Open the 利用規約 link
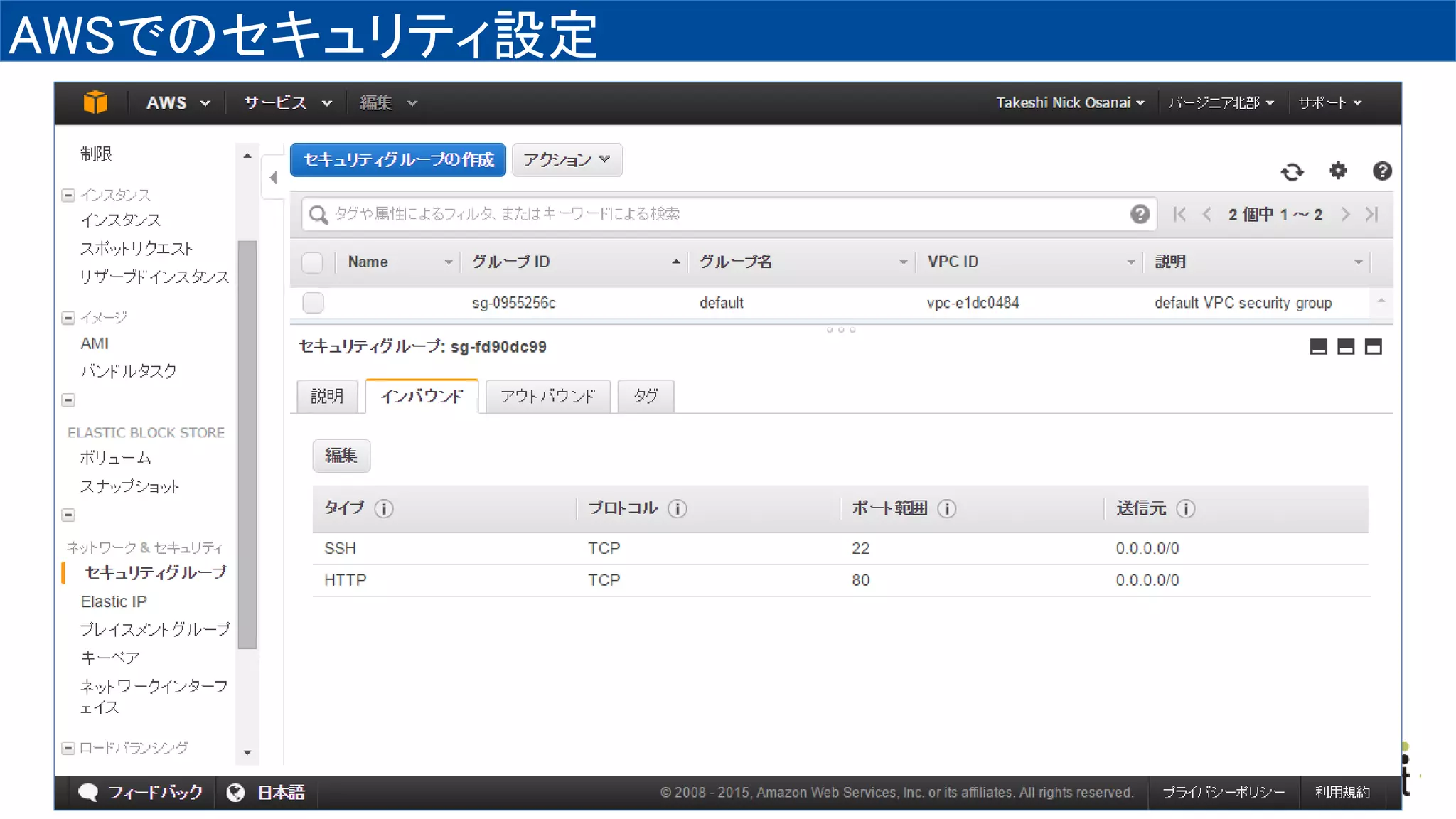 pyautogui.click(x=1342, y=793)
